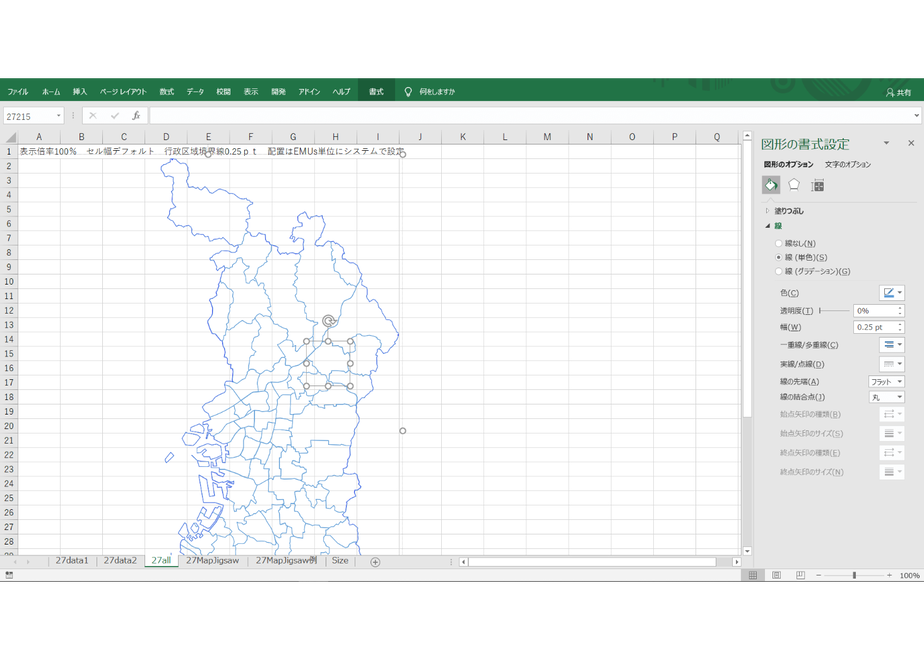Viewport: 924px width, 660px height.
Task: Click the shape rotation handle on the map
Action: [329, 321]
